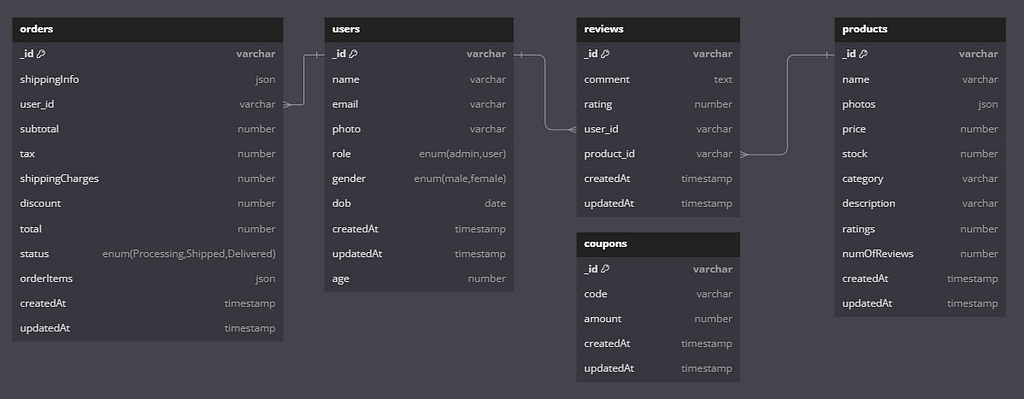Screen dimensions: 1024x399
Task: Select the total row in orders
Action: click(x=148, y=229)
